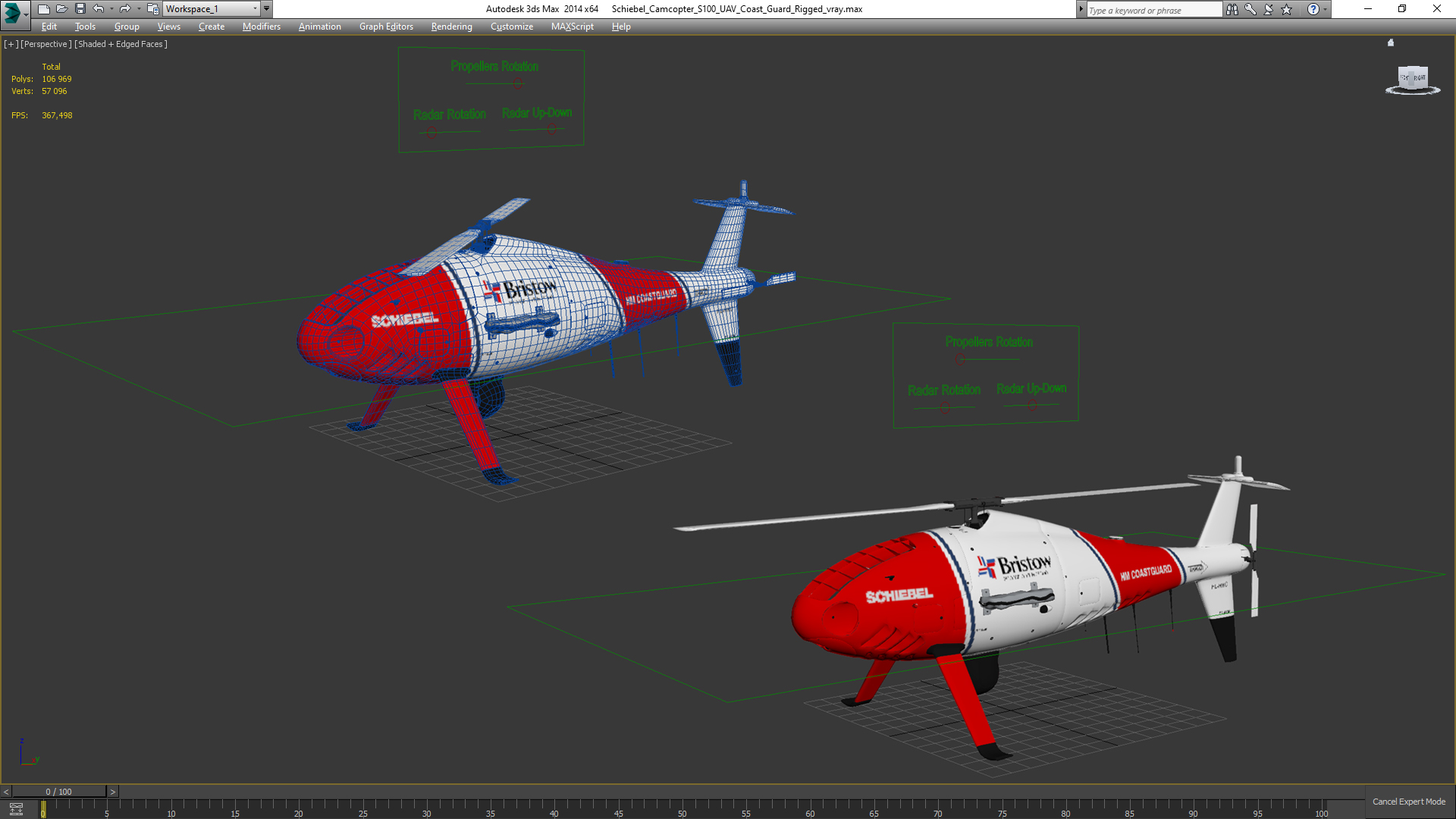Save file with floppy disk icon
1456x819 pixels.
[x=80, y=9]
